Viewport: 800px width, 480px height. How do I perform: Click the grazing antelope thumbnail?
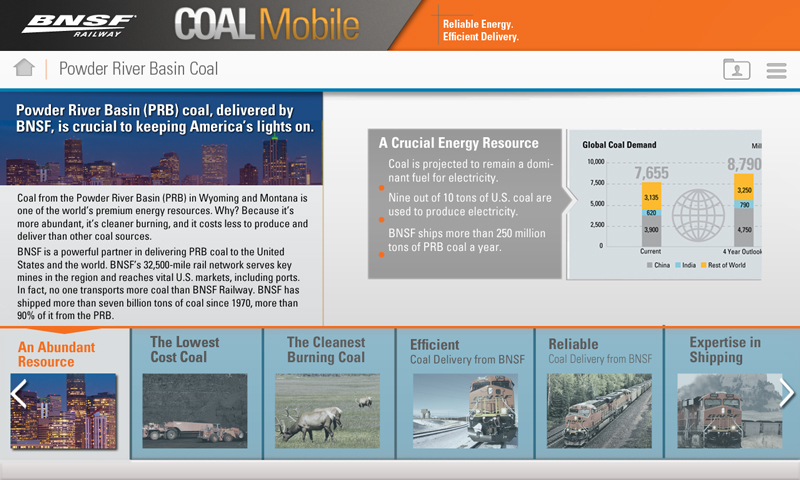point(327,410)
